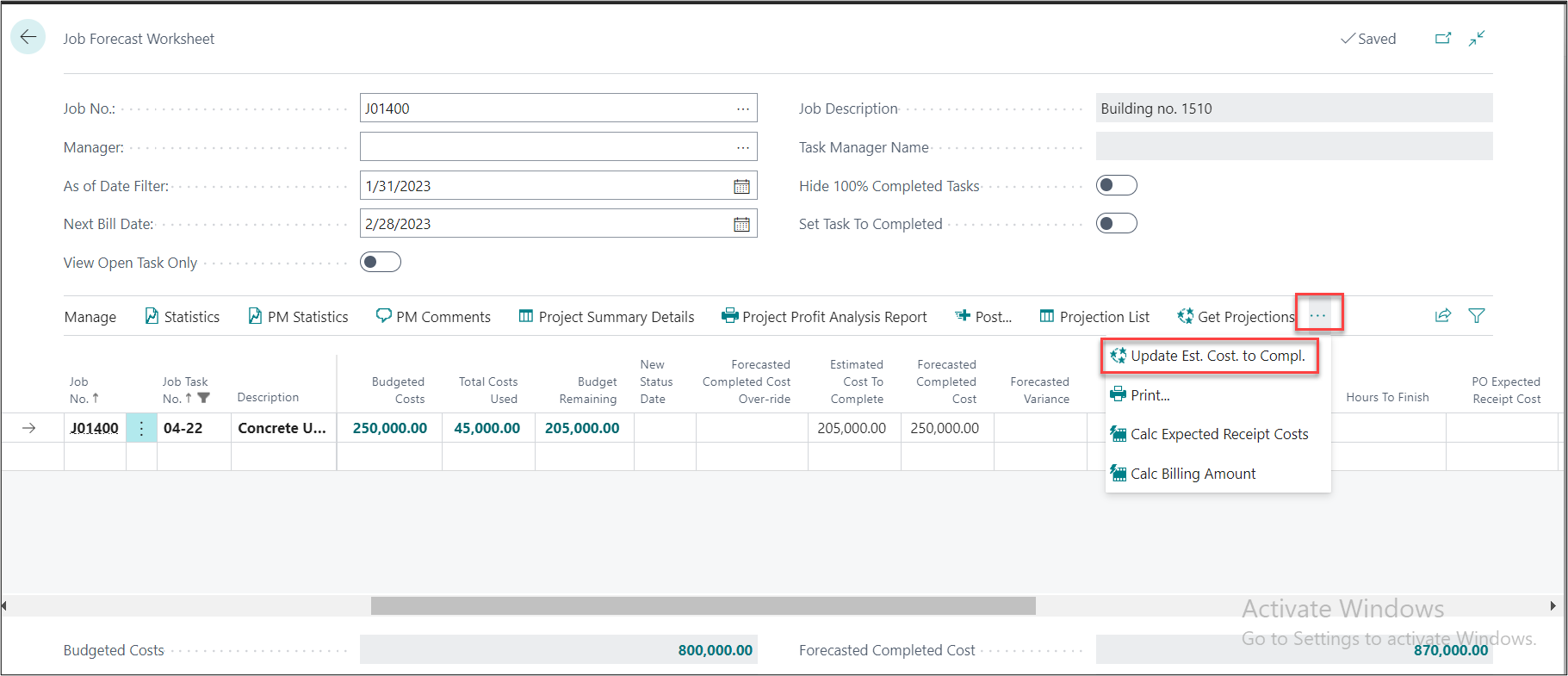
Task: Toggle Hide 100% Completed Tasks switch
Action: pos(1116,186)
